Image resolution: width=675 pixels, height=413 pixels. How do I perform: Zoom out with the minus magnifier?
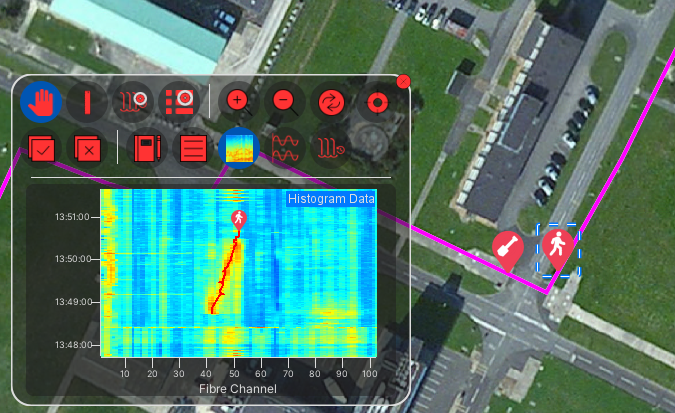click(x=283, y=101)
